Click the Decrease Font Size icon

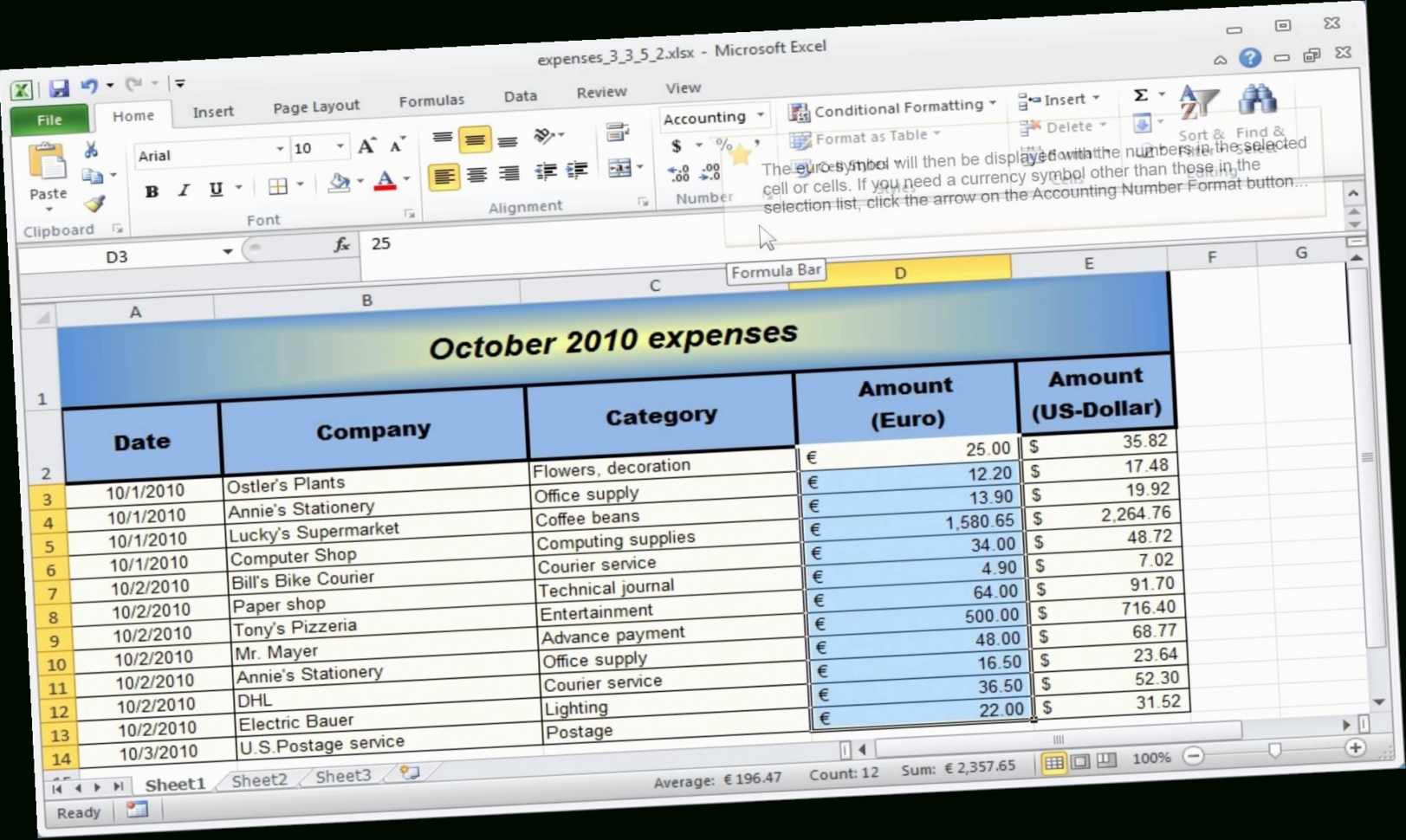[397, 145]
